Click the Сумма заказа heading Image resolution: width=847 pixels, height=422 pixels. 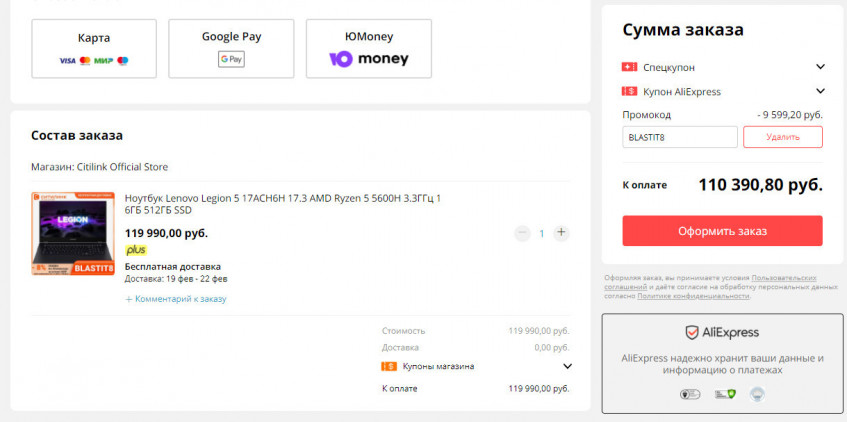coord(683,30)
